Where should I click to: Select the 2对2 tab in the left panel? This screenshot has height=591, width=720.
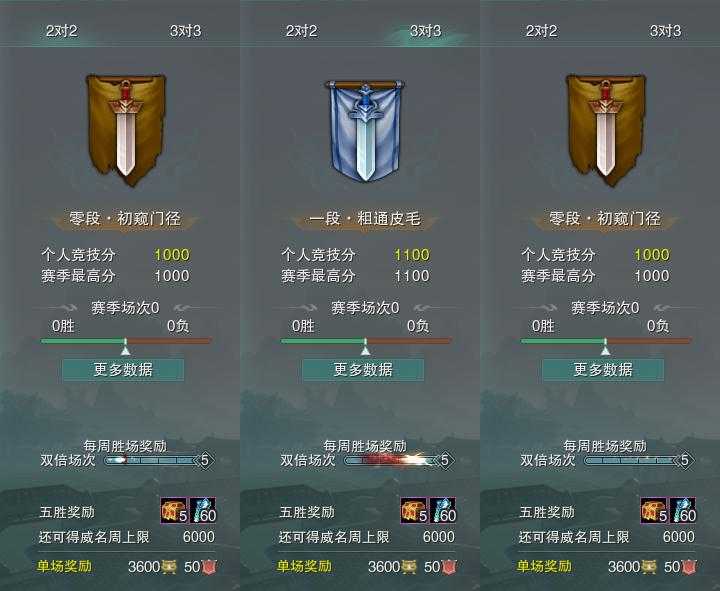(62, 31)
